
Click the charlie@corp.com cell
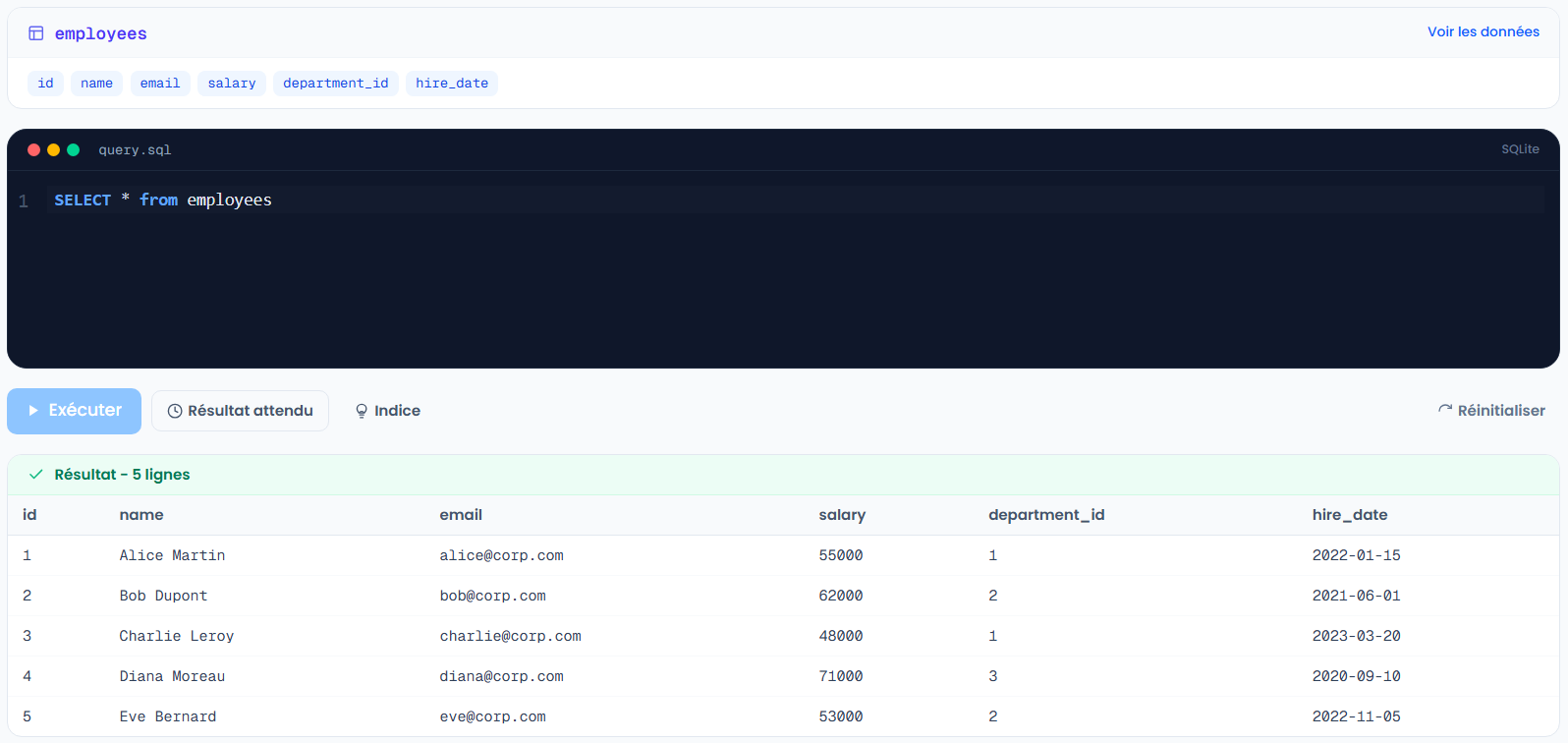510,636
